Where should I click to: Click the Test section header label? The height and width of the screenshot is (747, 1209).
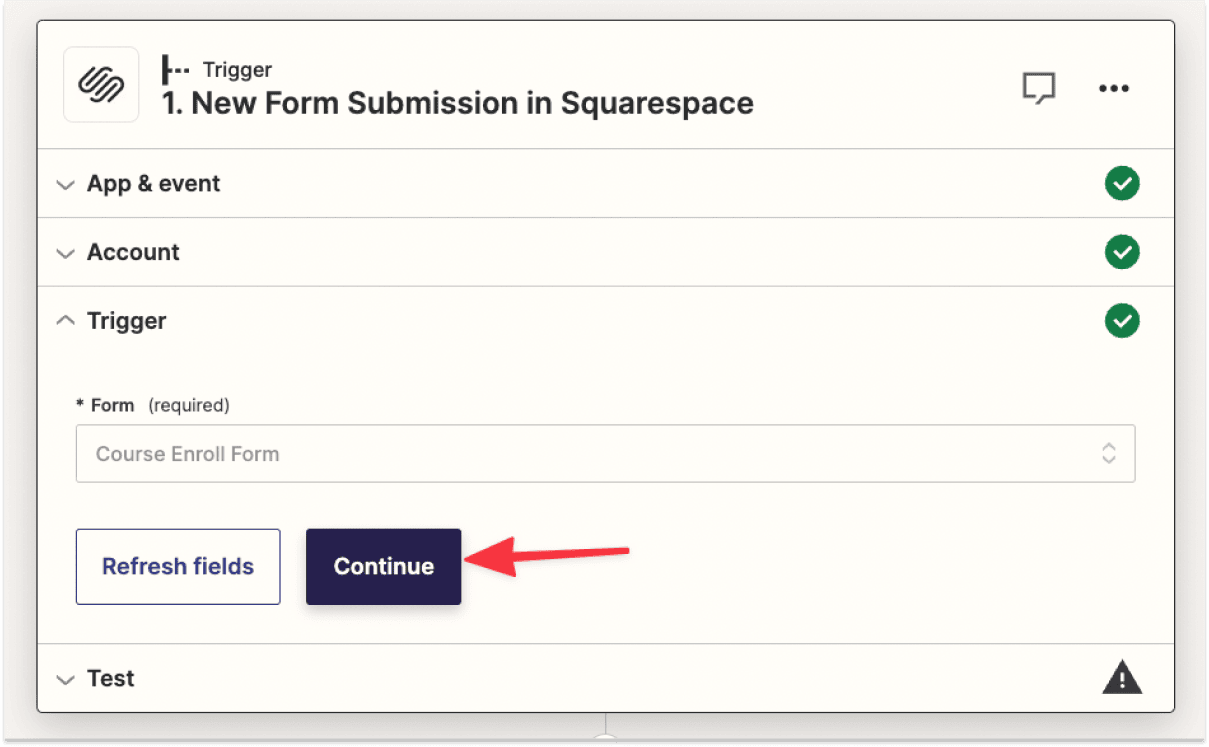click(x=113, y=678)
